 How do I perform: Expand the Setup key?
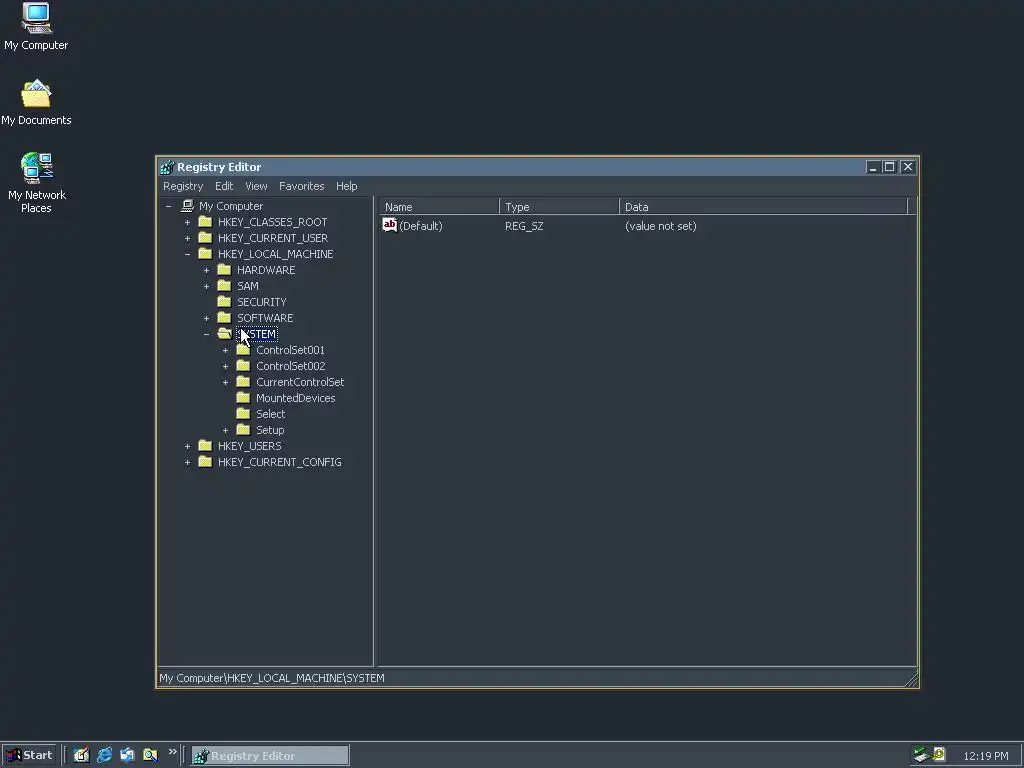225,430
